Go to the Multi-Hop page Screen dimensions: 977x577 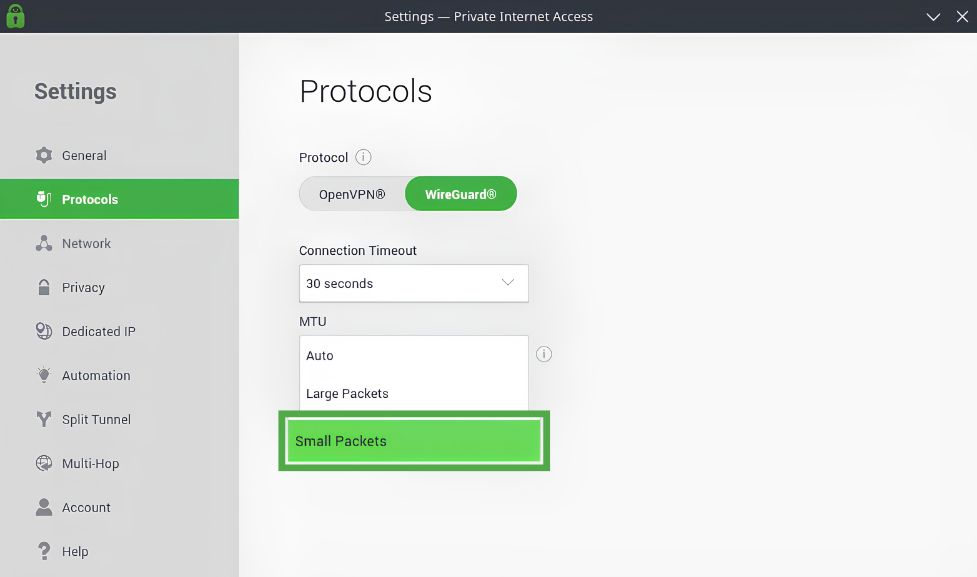(x=119, y=464)
